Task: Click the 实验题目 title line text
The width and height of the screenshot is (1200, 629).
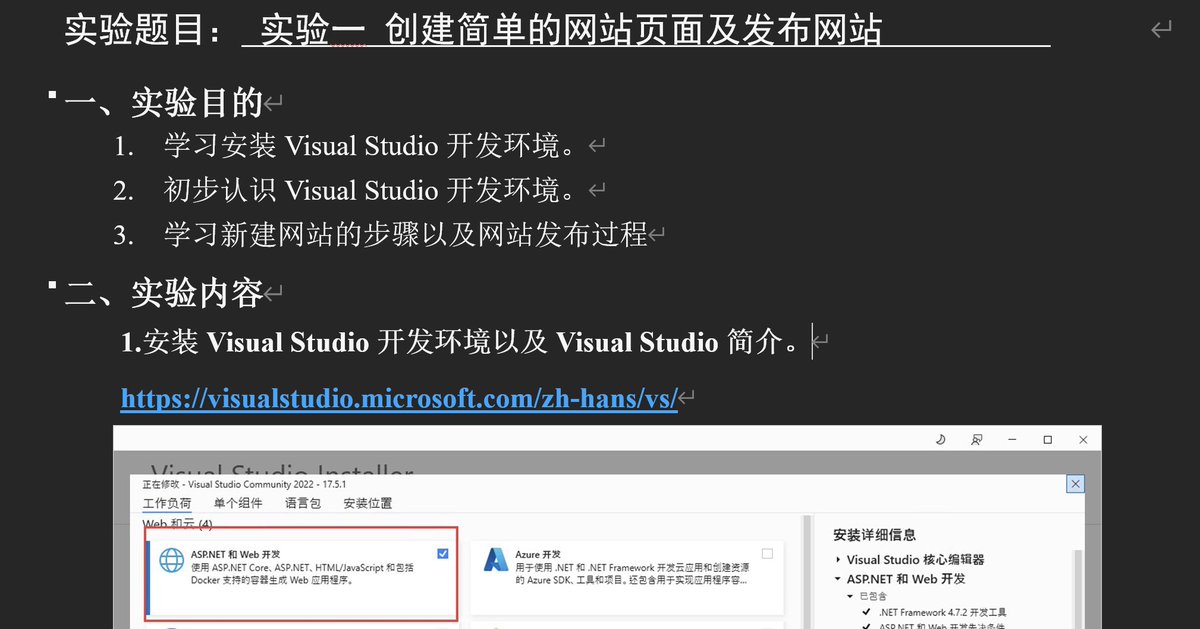Action: pyautogui.click(x=473, y=30)
